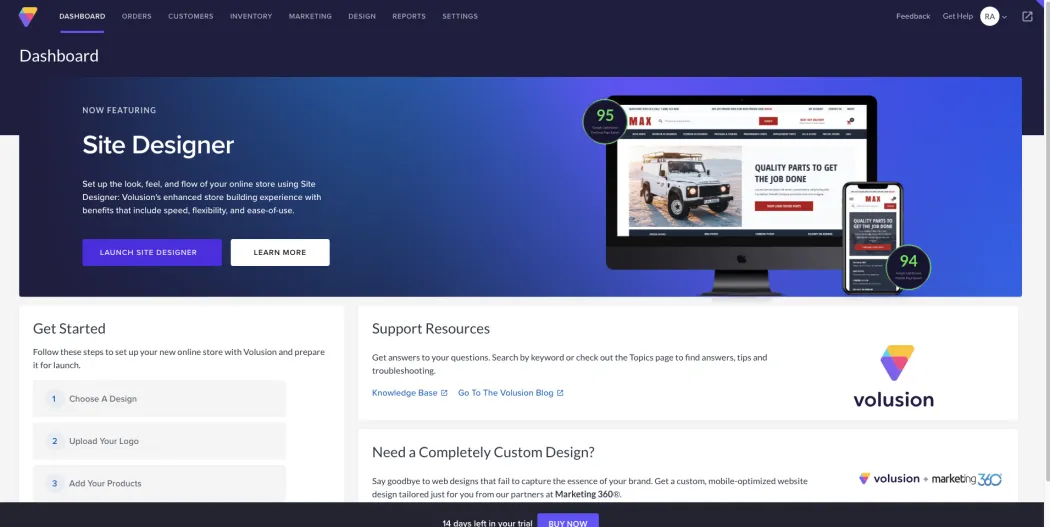Viewport: 1050px width, 527px height.
Task: Click the step 2 number badge
Action: pos(54,441)
